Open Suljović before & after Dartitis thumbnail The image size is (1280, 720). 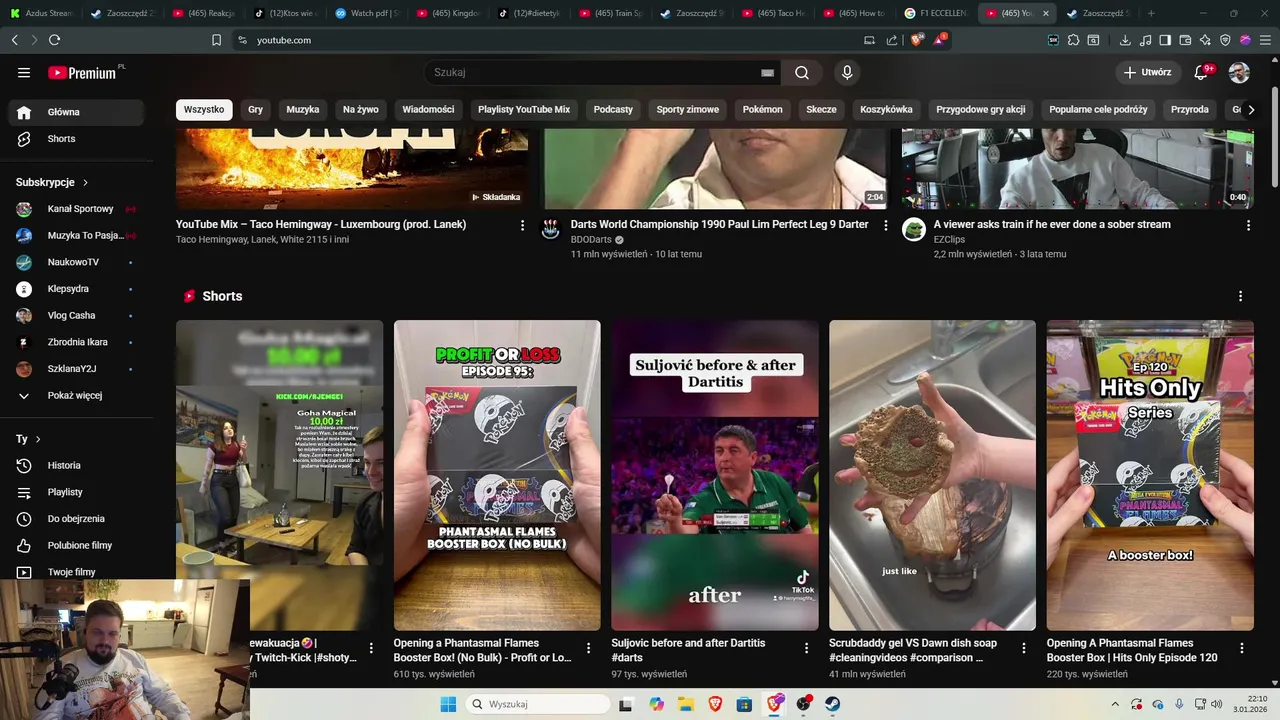pyautogui.click(x=715, y=475)
